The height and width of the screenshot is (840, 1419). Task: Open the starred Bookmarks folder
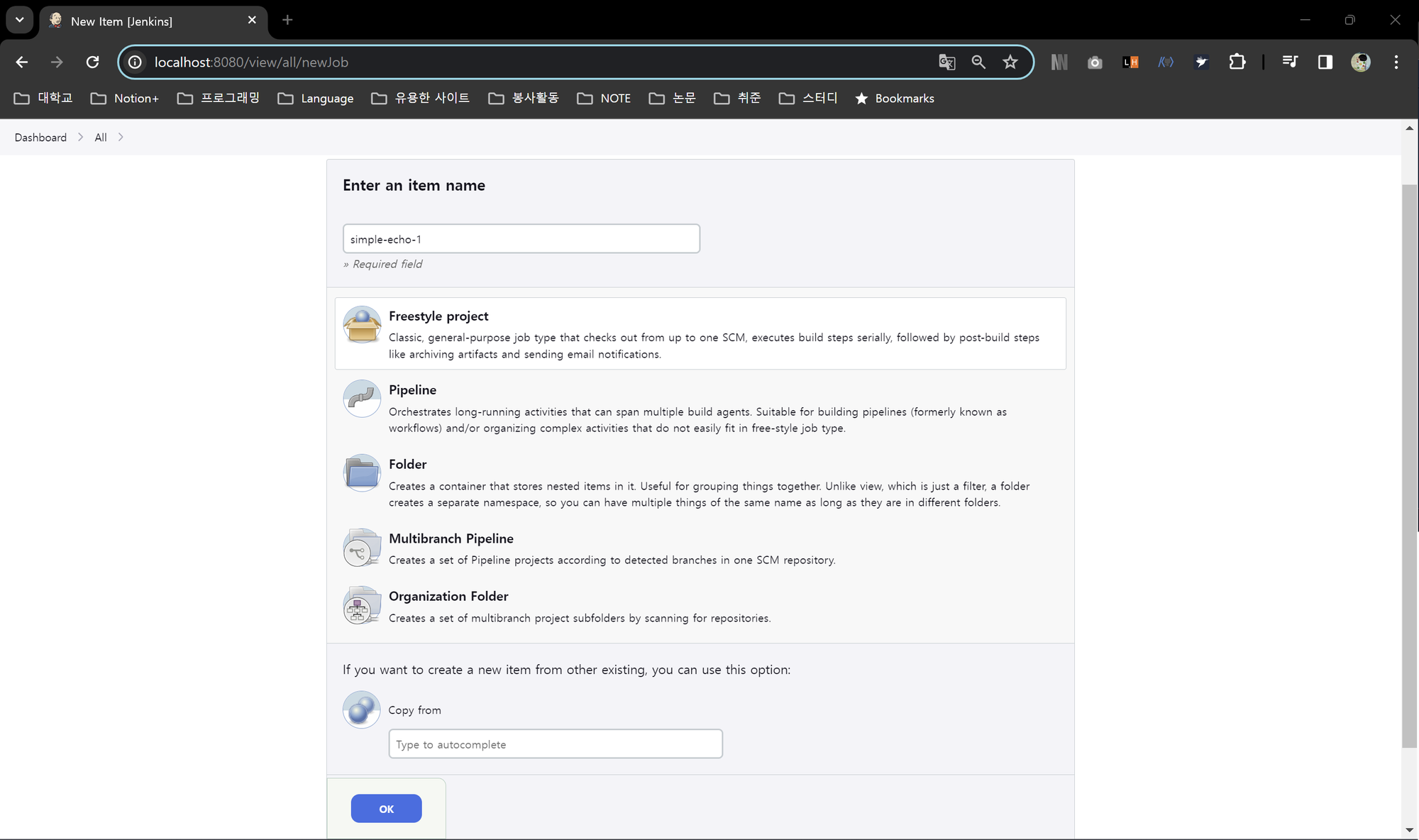(x=895, y=98)
